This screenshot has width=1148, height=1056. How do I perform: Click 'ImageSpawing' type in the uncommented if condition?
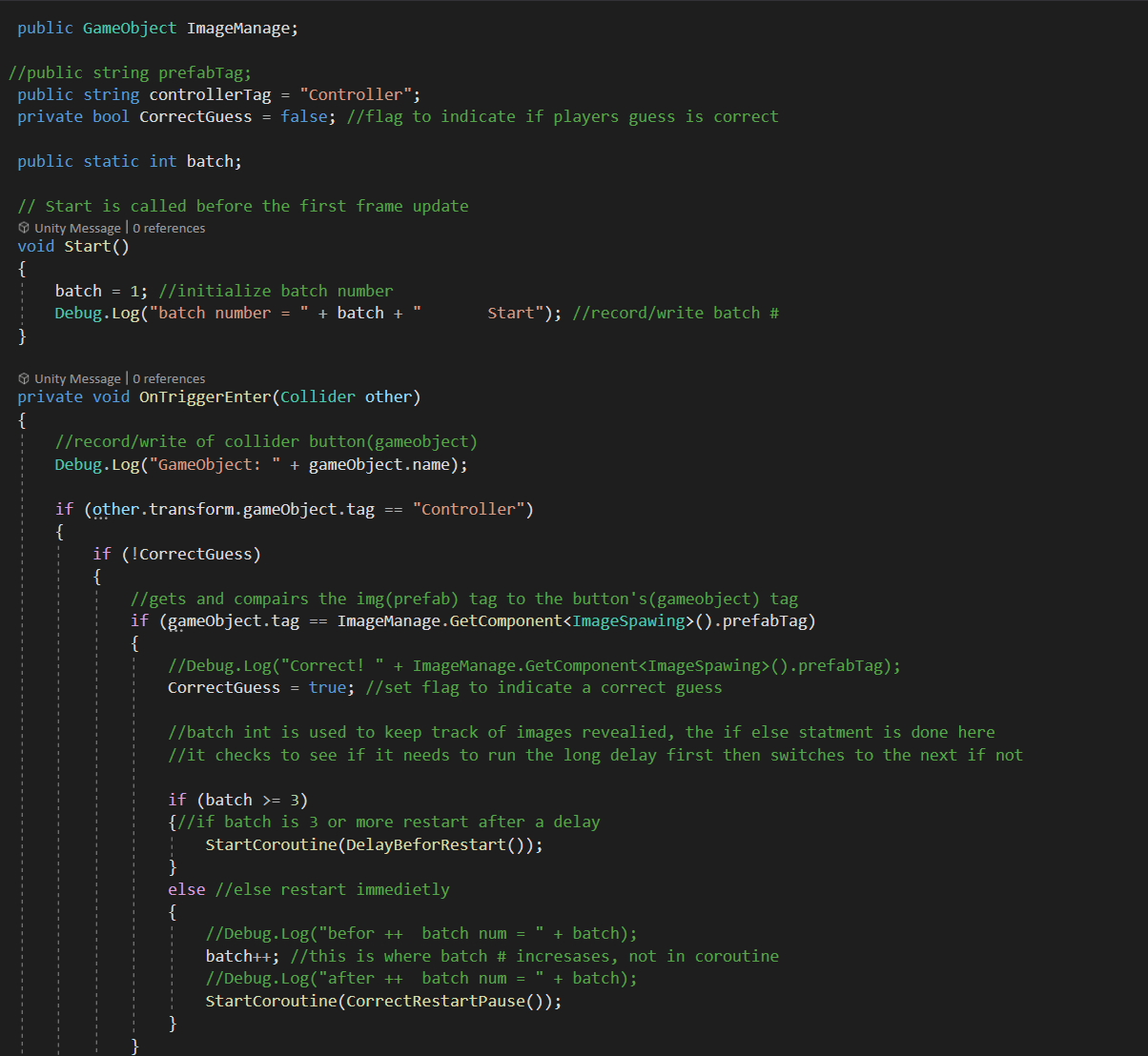[x=628, y=620]
